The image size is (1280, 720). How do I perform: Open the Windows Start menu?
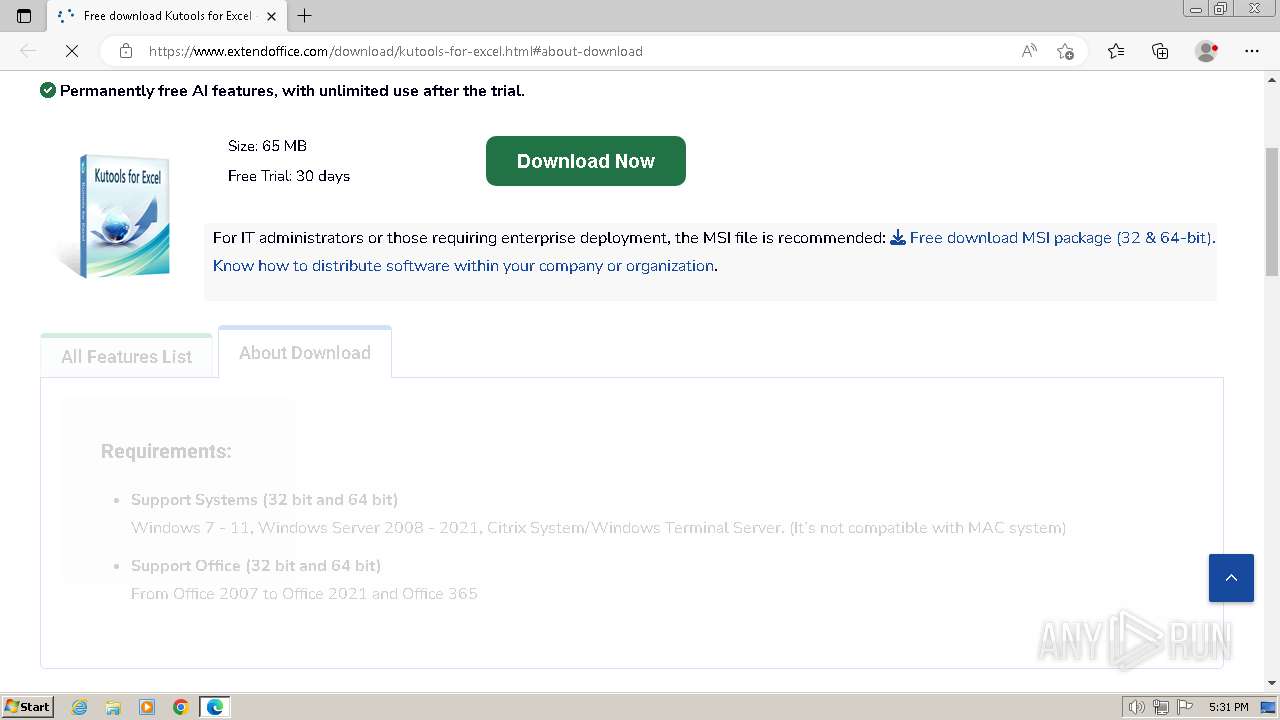tap(28, 707)
